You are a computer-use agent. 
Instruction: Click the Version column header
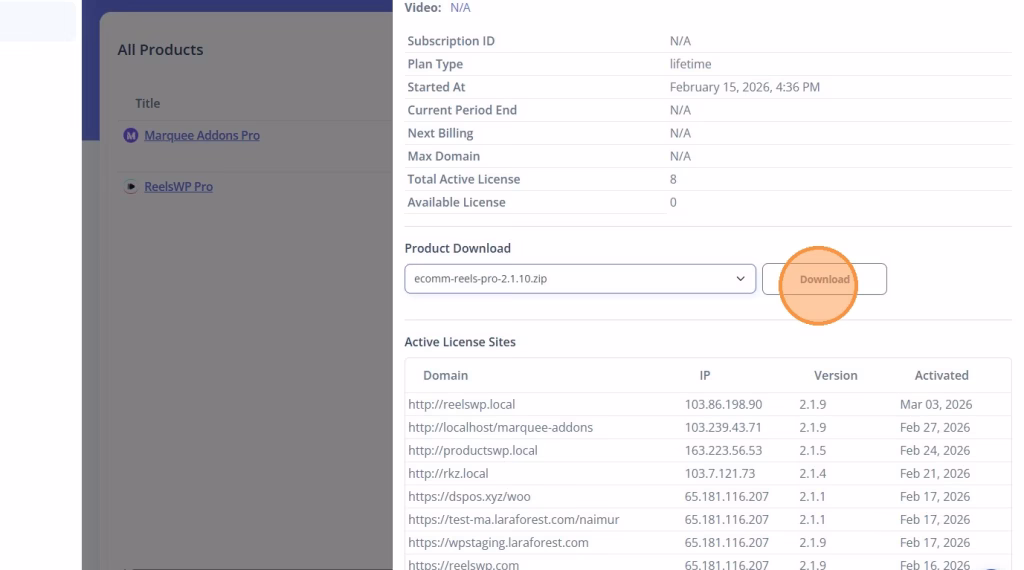[835, 375]
